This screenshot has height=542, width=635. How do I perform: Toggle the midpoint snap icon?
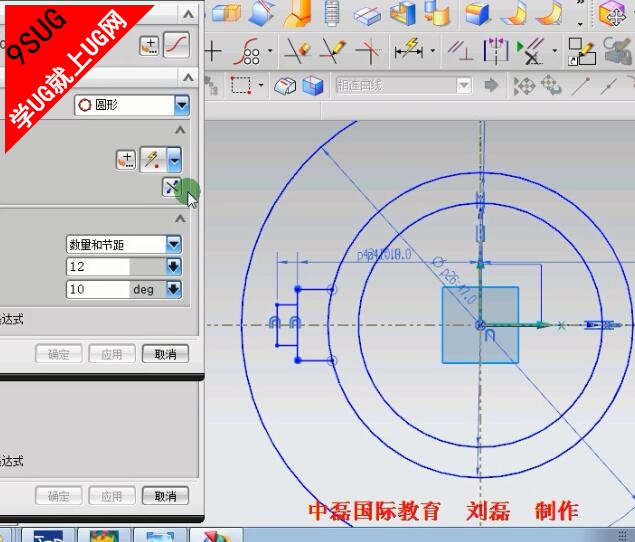tap(609, 85)
